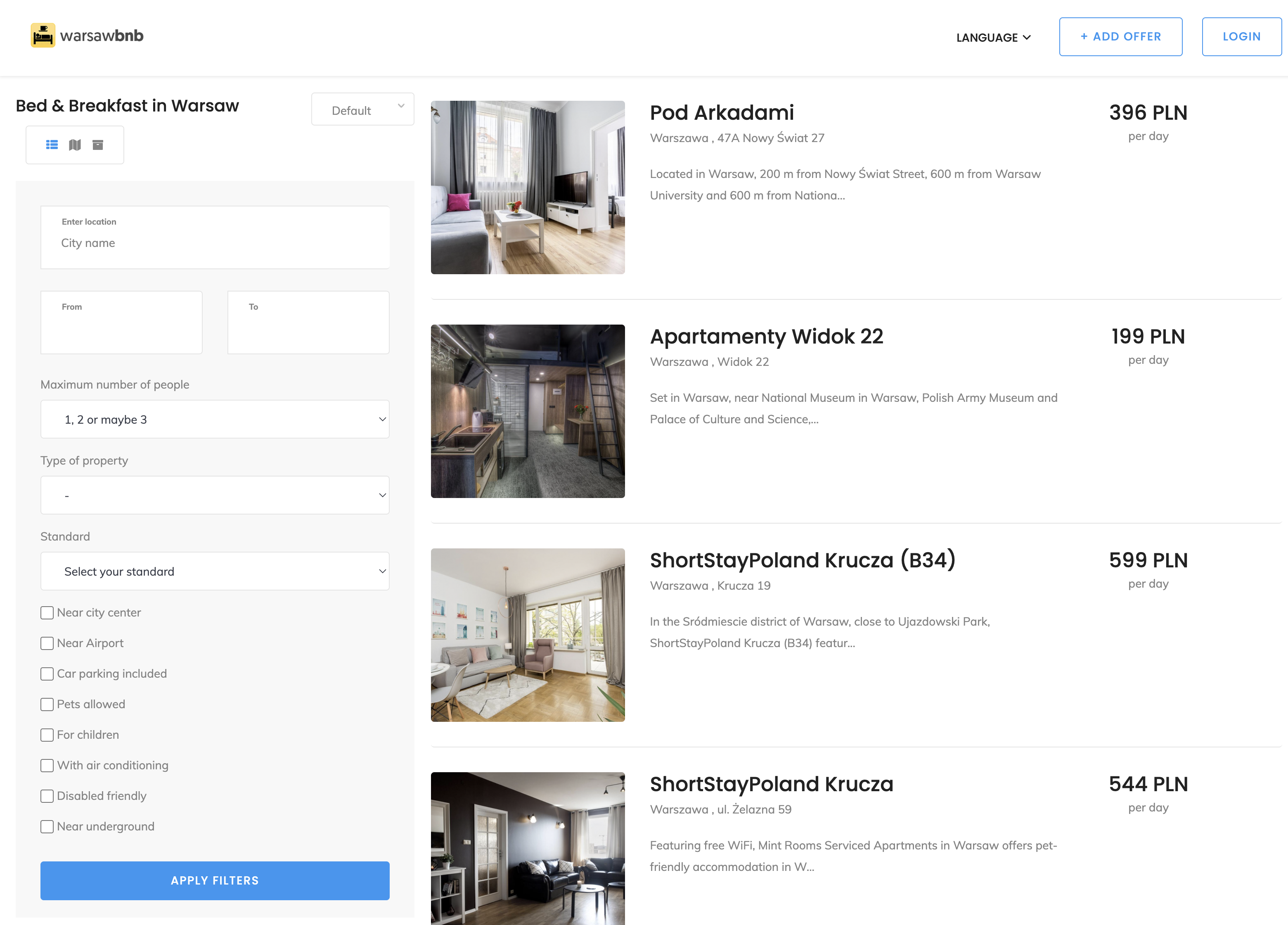Open the LANGUAGE menu

click(993, 38)
